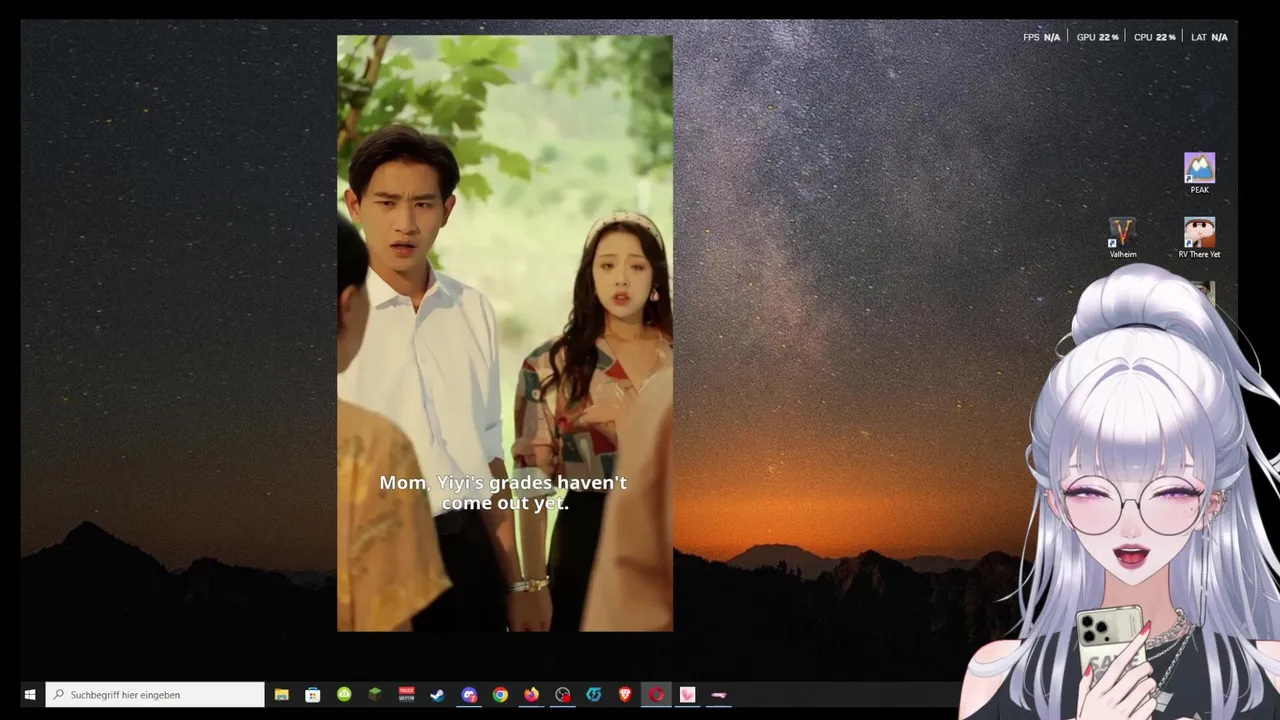Open the pink heart app in the taskbar
Screen dimensions: 1280x720
(687, 694)
